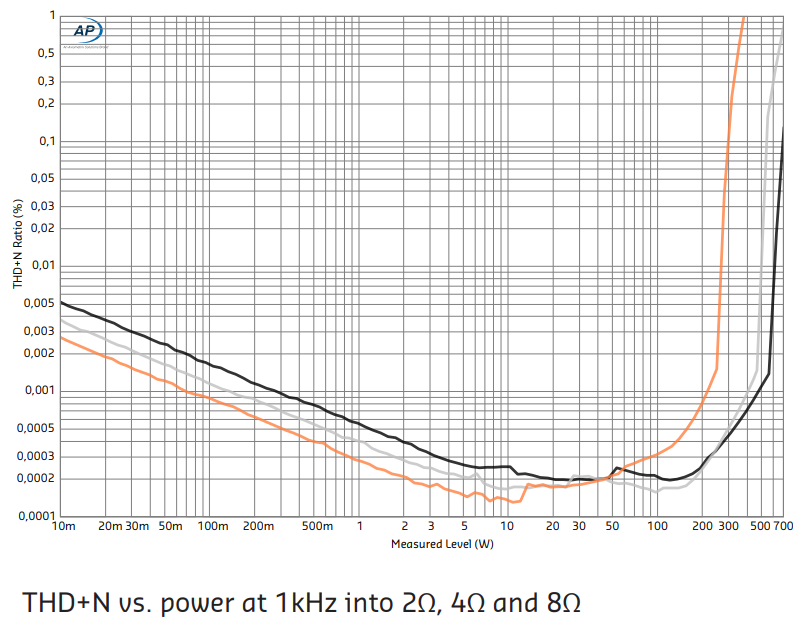Click the '0,02' y-axis tick label
Viewport: 800px width, 634px height.
[x=43, y=228]
